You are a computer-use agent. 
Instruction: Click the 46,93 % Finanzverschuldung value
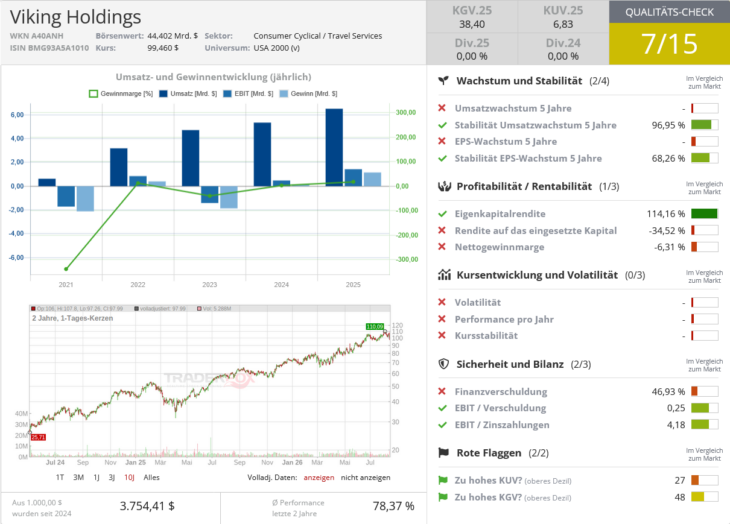tap(668, 391)
